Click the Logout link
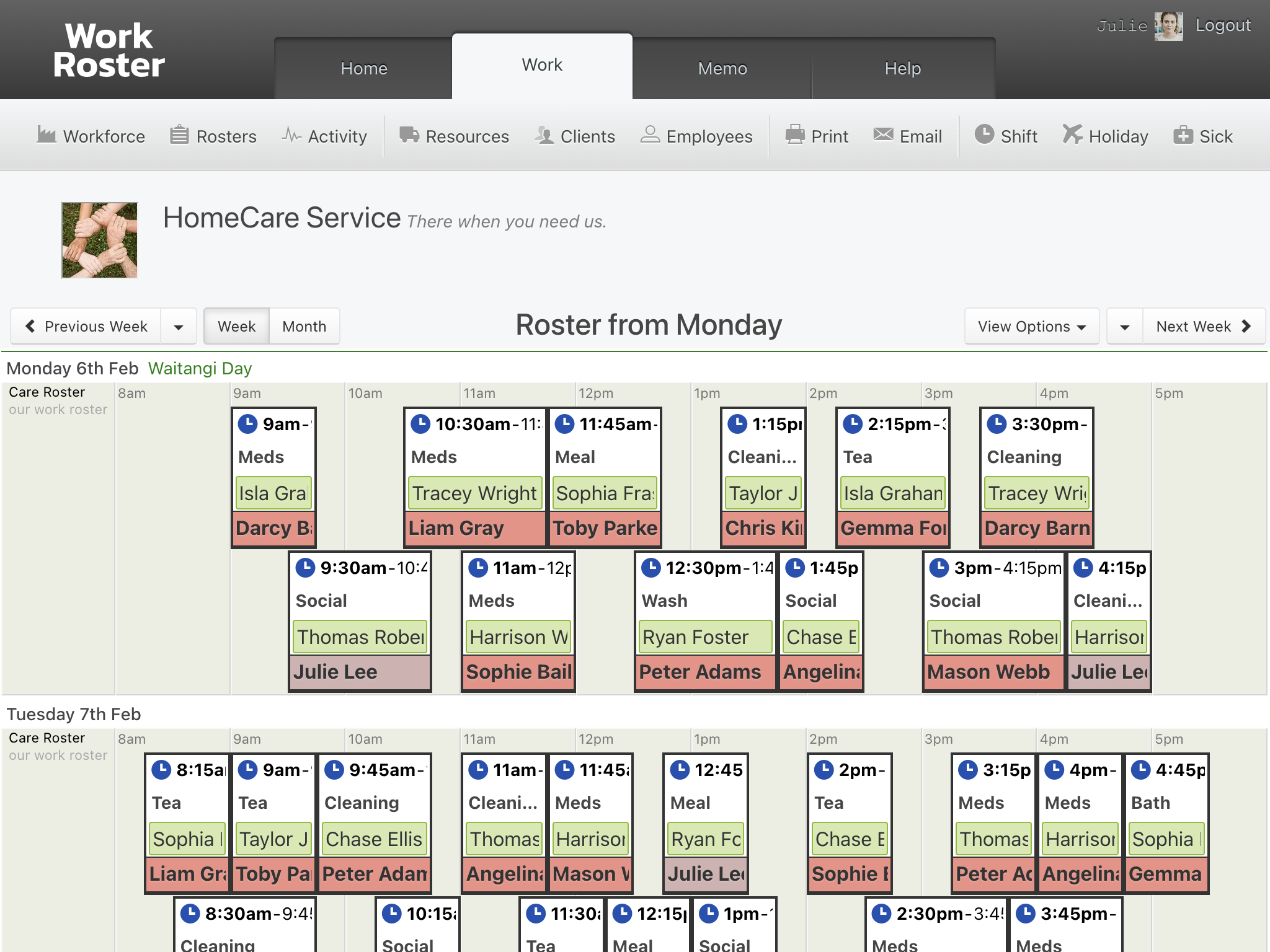Image resolution: width=1270 pixels, height=952 pixels. (1223, 25)
